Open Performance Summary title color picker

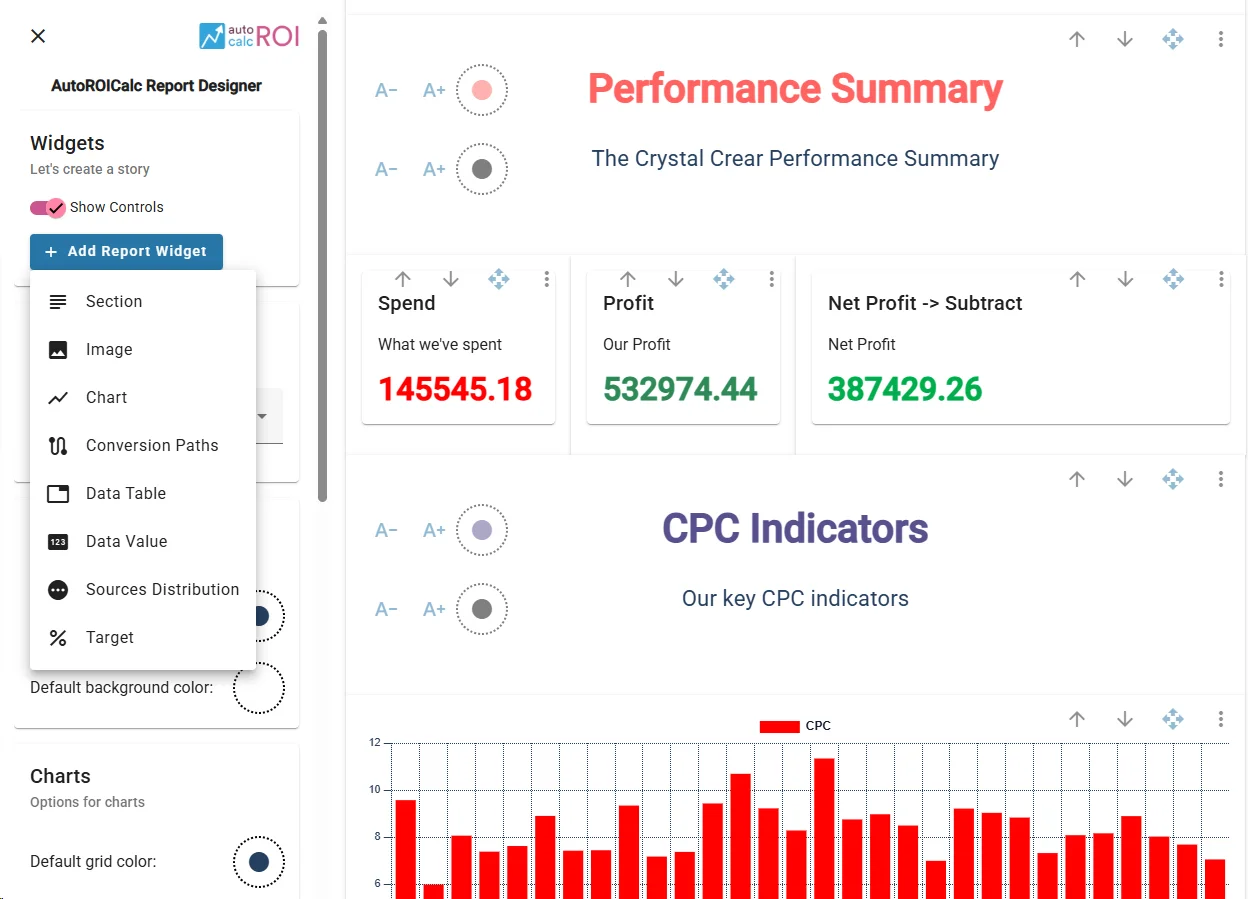(x=482, y=90)
